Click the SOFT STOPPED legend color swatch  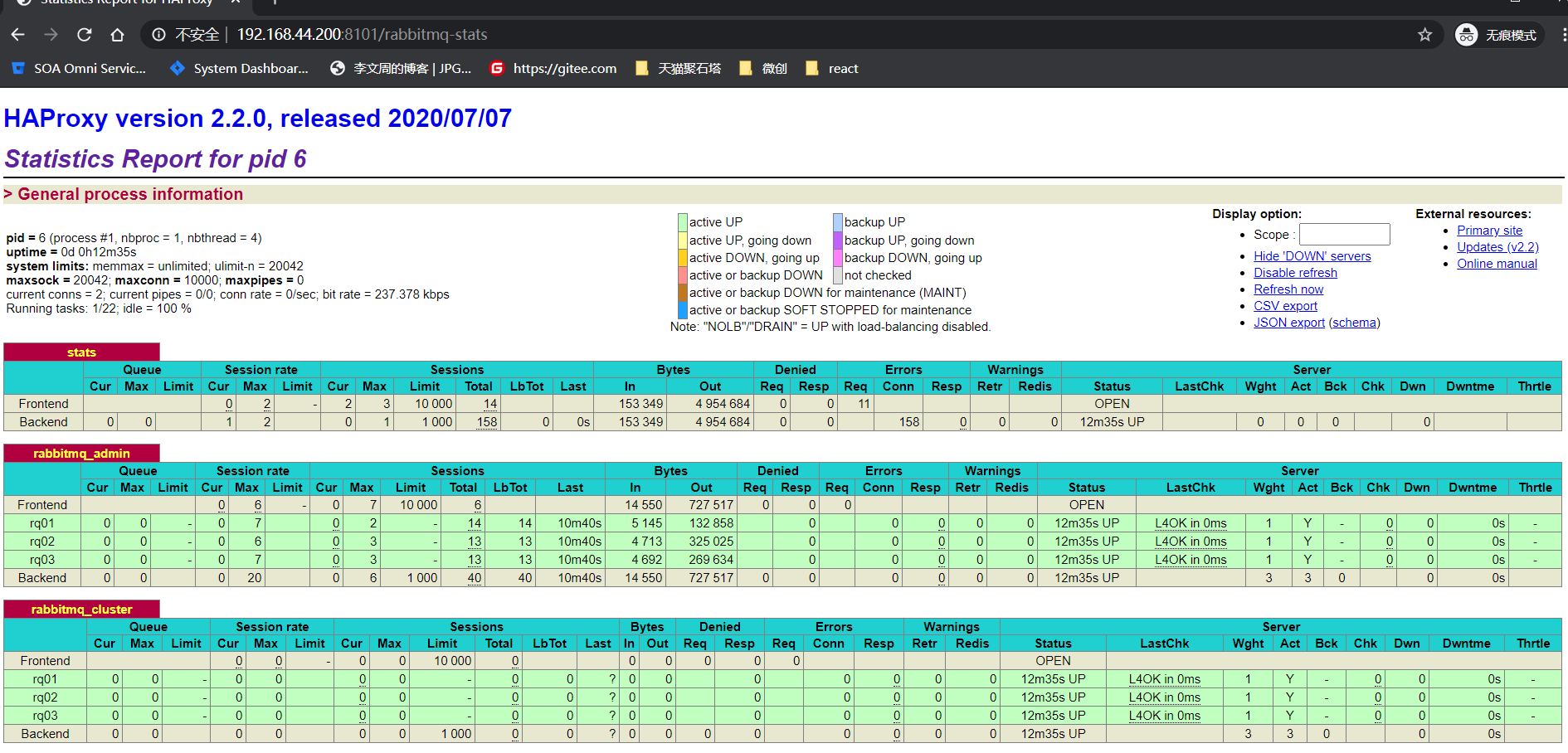point(682,310)
